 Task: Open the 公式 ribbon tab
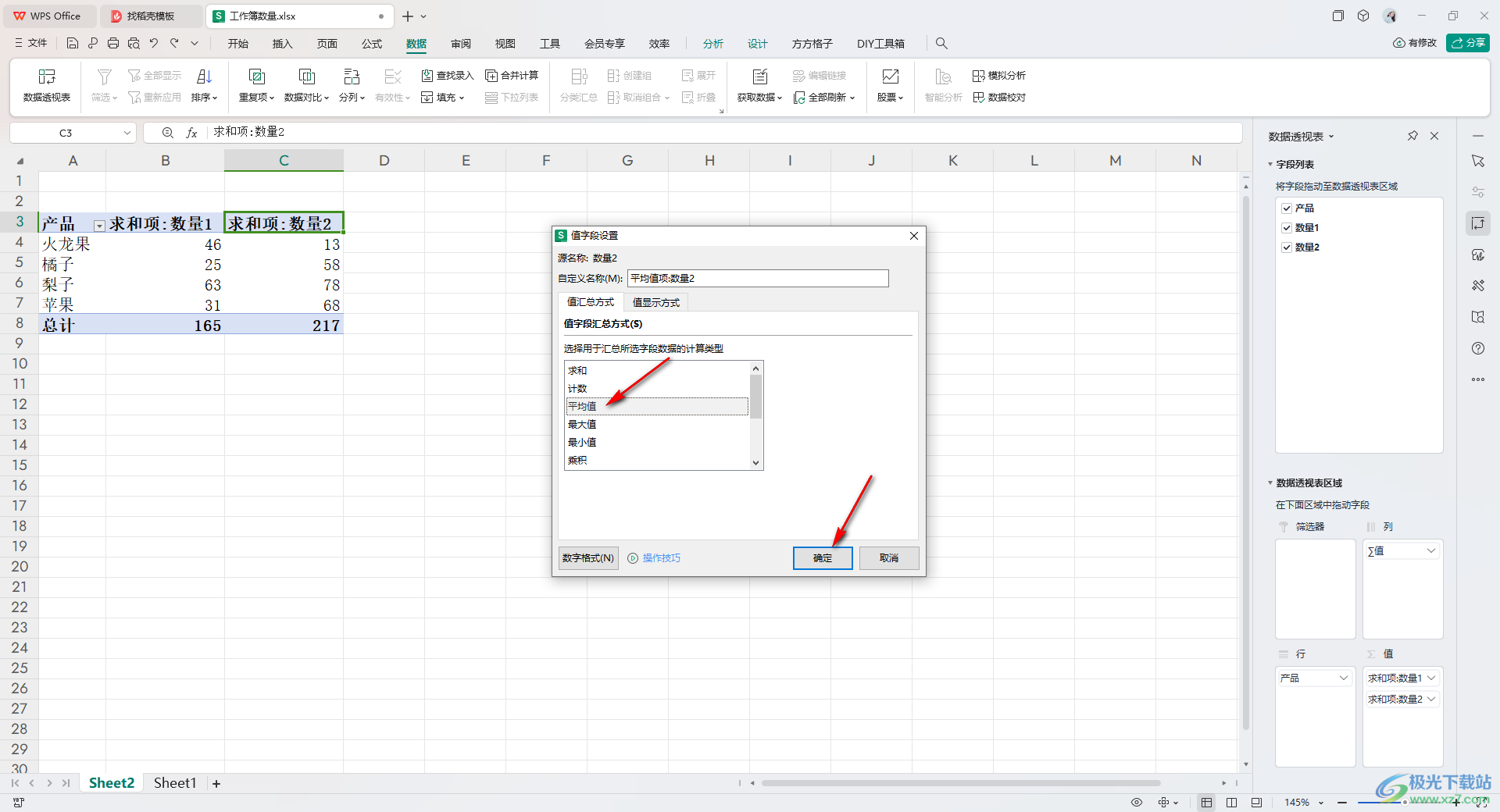(x=372, y=44)
